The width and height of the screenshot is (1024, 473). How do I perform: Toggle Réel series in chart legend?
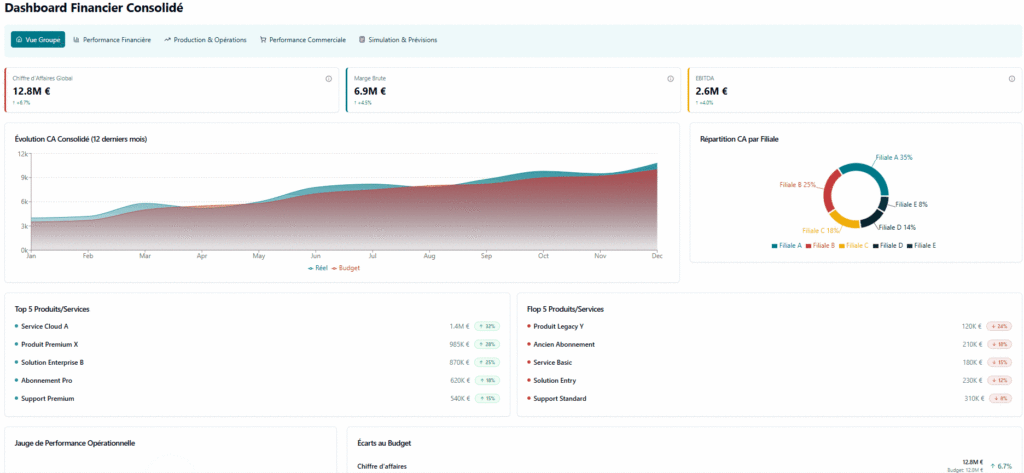(x=318, y=268)
